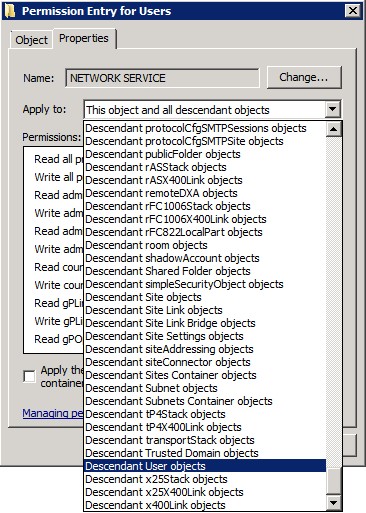Select Descendant Sites Container objects
This screenshot has width=366, height=513.
point(205,375)
